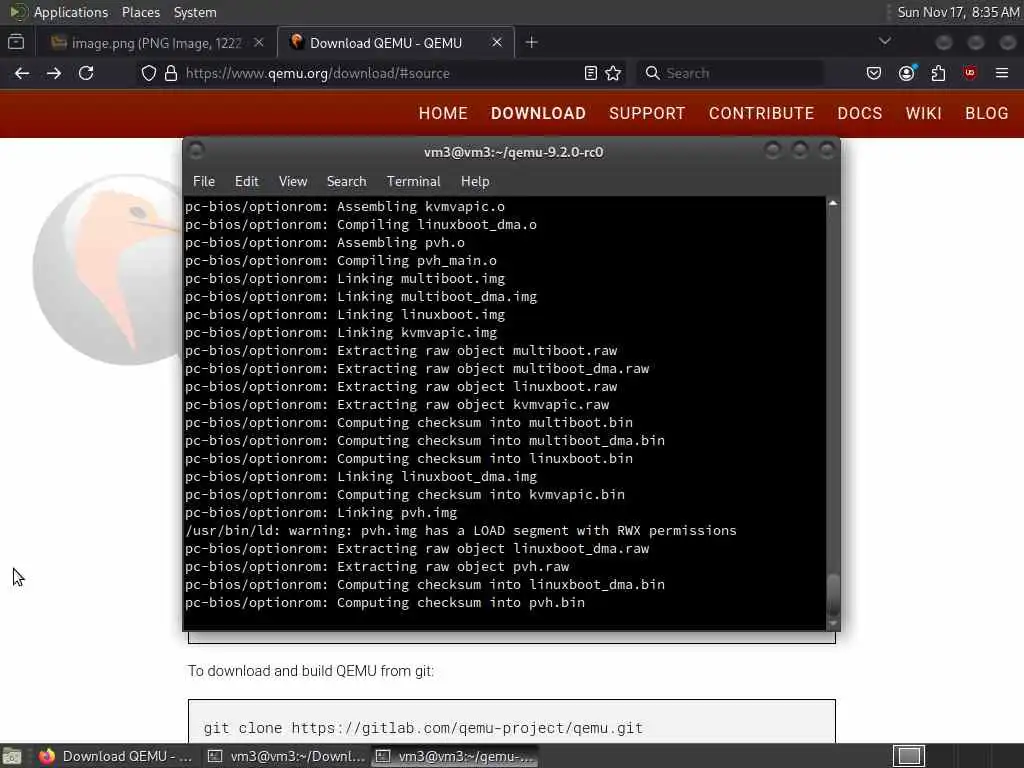Viewport: 1024px width, 768px height.
Task: Open WIKI on QEMU site navigation
Action: 923,113
